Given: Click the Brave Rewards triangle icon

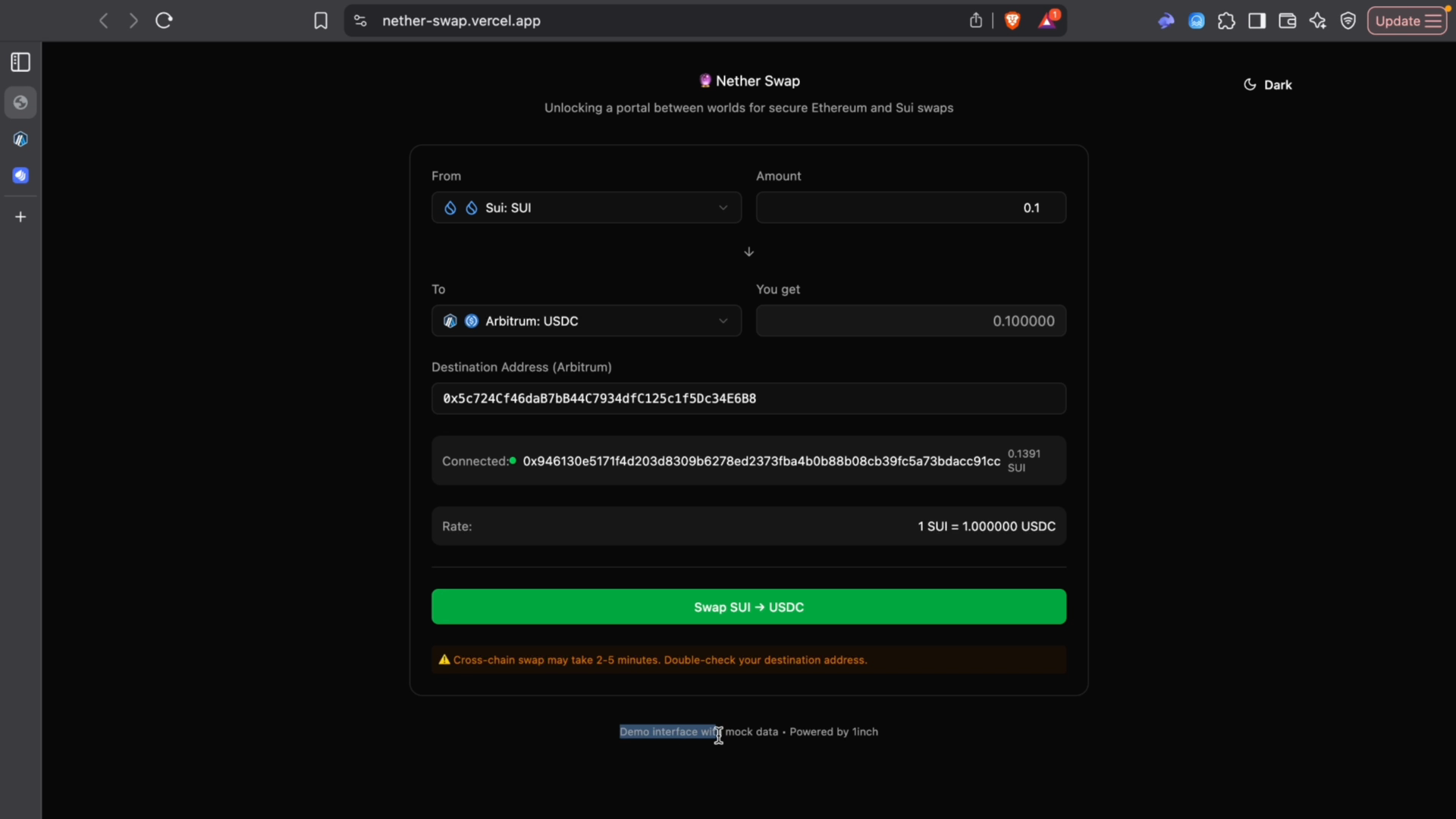Looking at the screenshot, I should click(1049, 20).
